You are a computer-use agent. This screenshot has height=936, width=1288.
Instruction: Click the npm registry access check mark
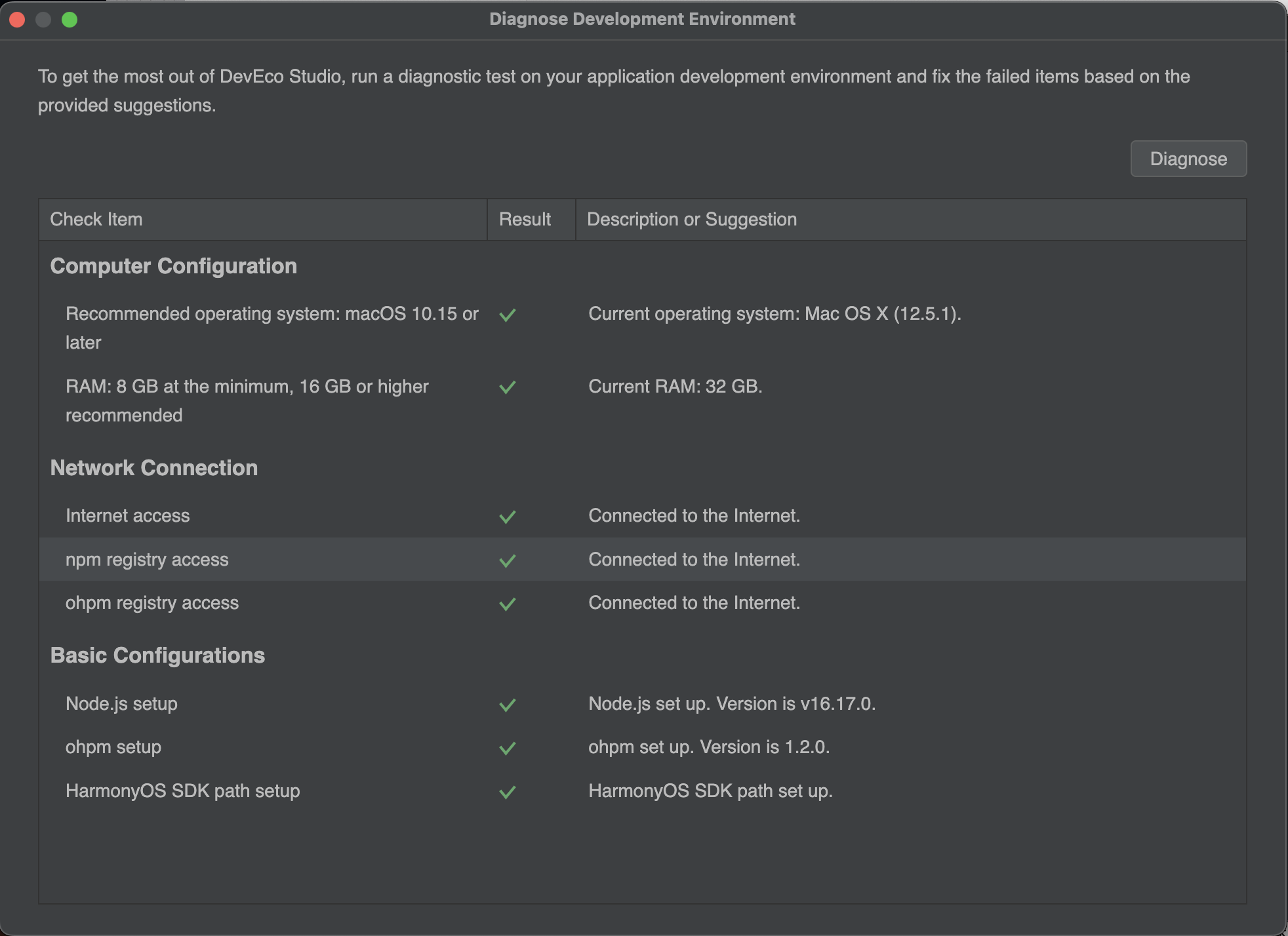click(508, 560)
